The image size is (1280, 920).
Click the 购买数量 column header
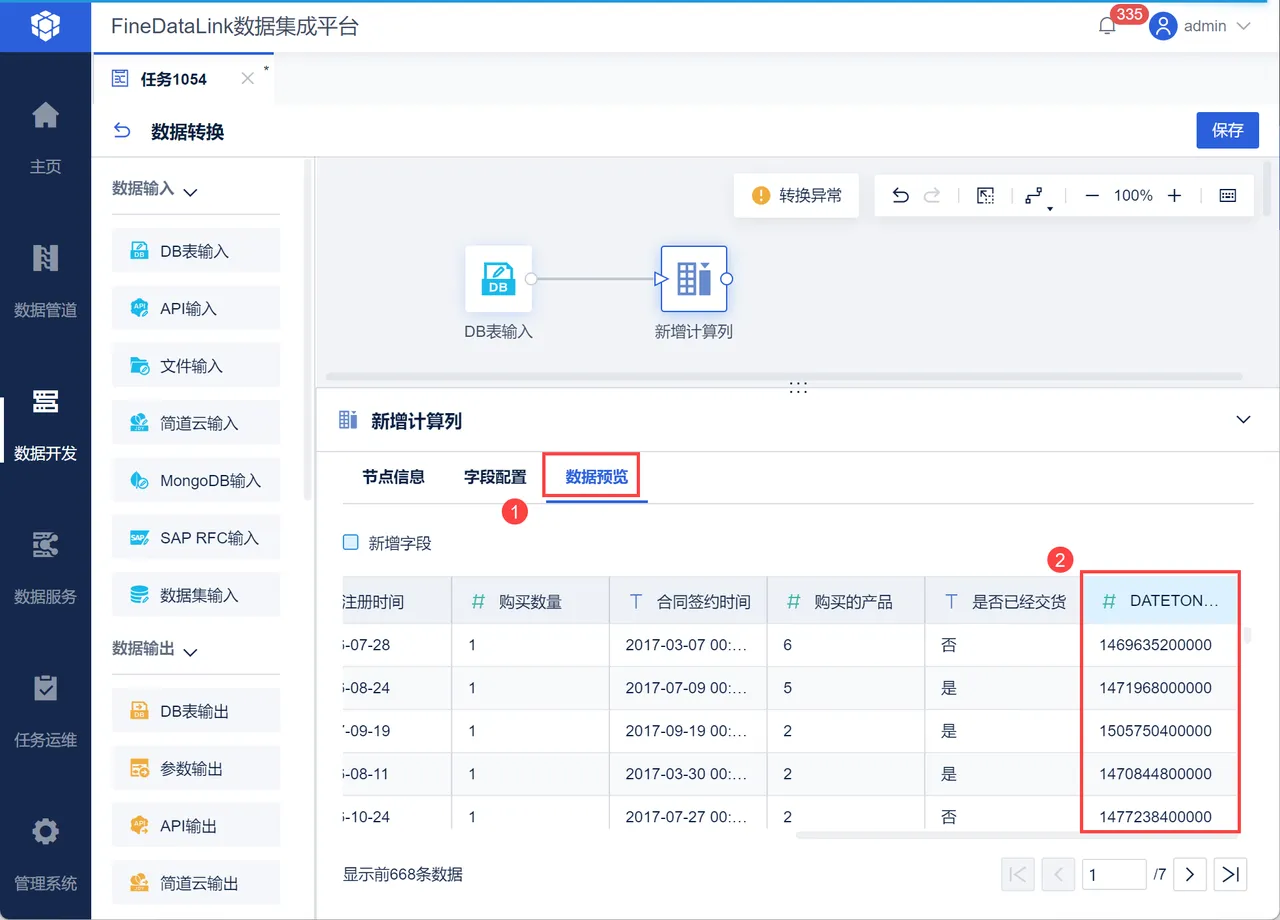click(x=530, y=601)
